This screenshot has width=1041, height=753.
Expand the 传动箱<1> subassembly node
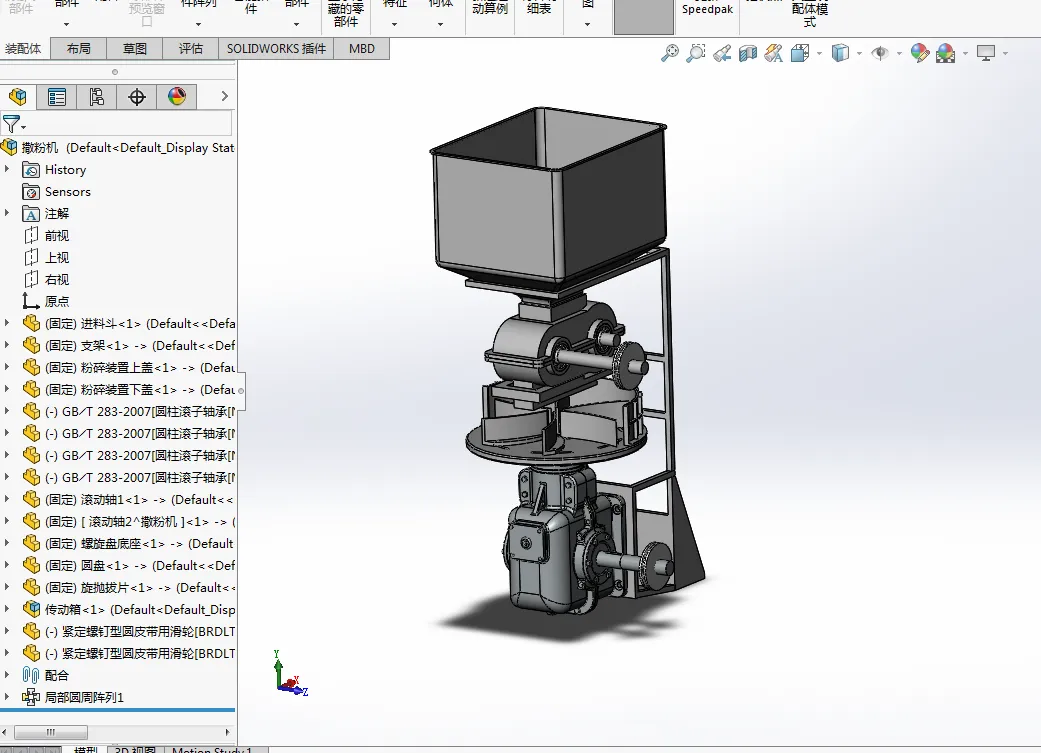pos(8,609)
